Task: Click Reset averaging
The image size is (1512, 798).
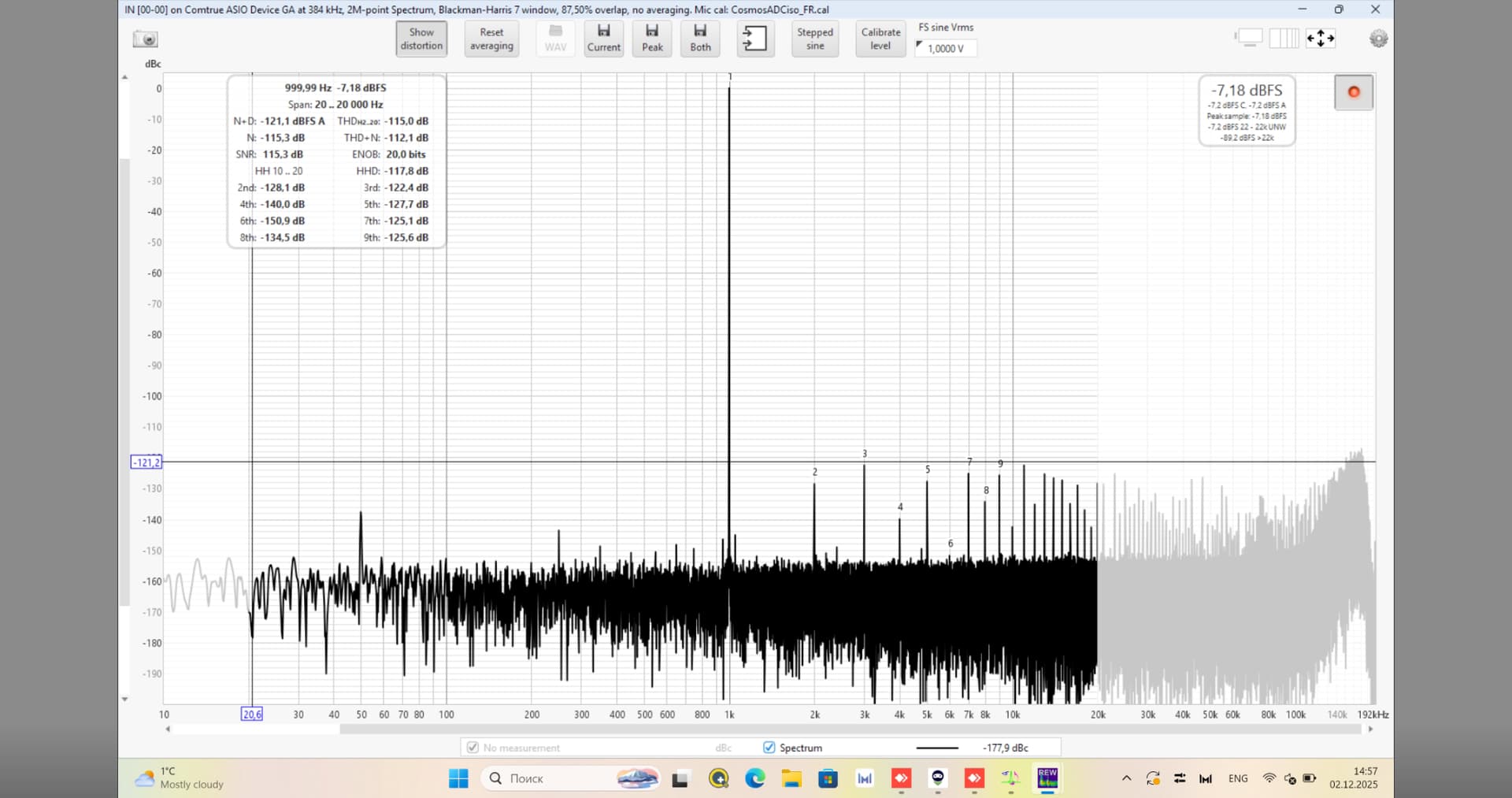Action: coord(491,39)
